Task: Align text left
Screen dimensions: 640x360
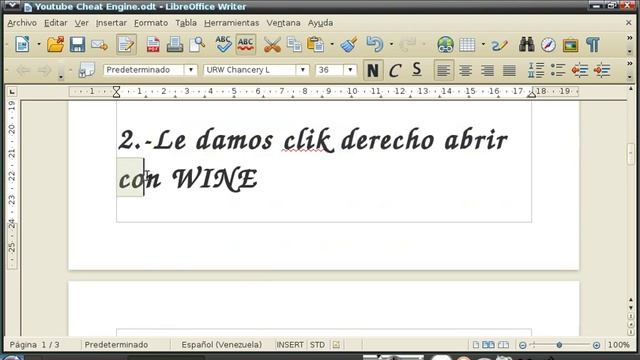Action: [x=443, y=70]
